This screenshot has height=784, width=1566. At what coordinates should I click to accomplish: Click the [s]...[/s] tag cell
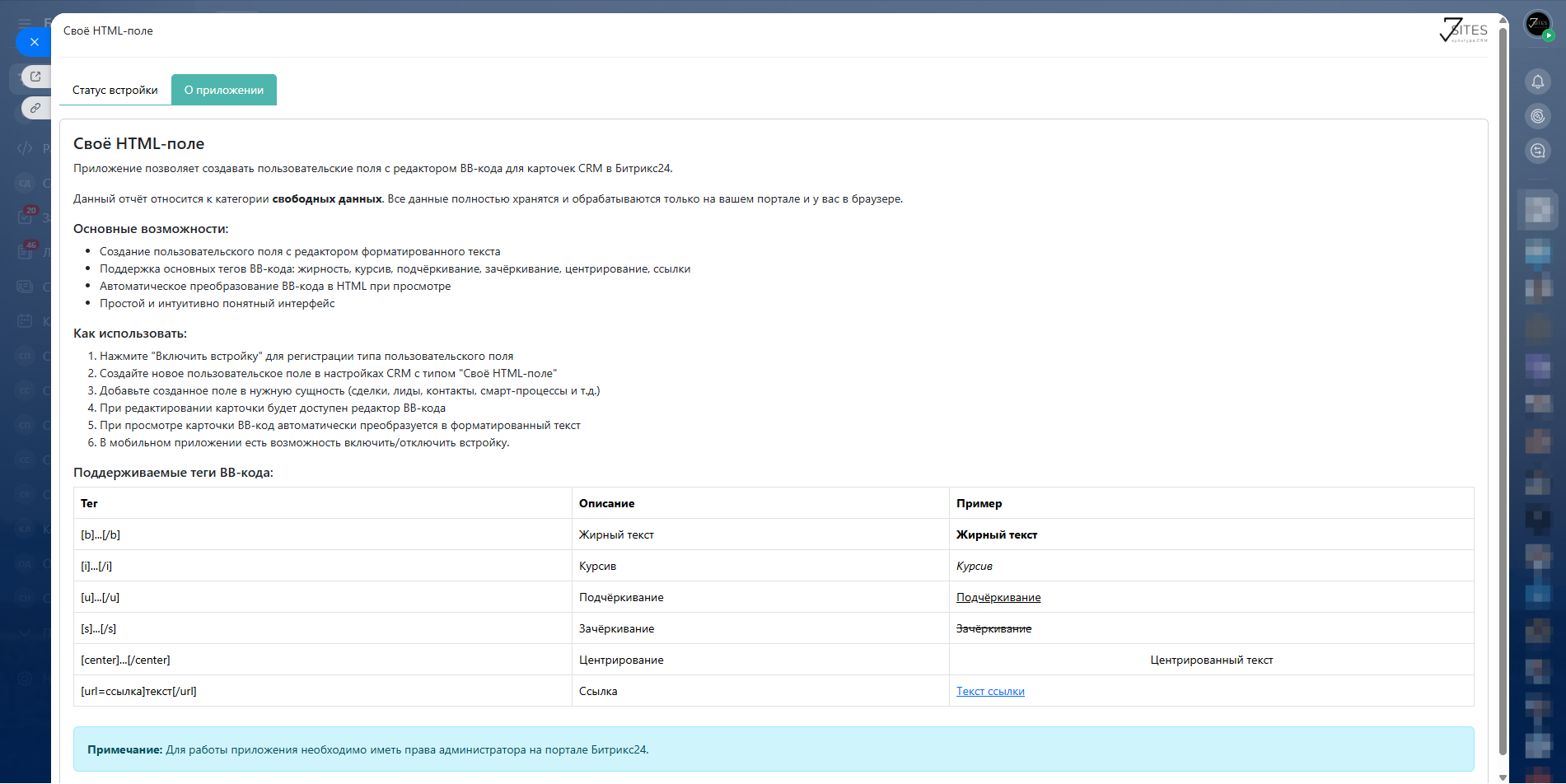coord(323,628)
